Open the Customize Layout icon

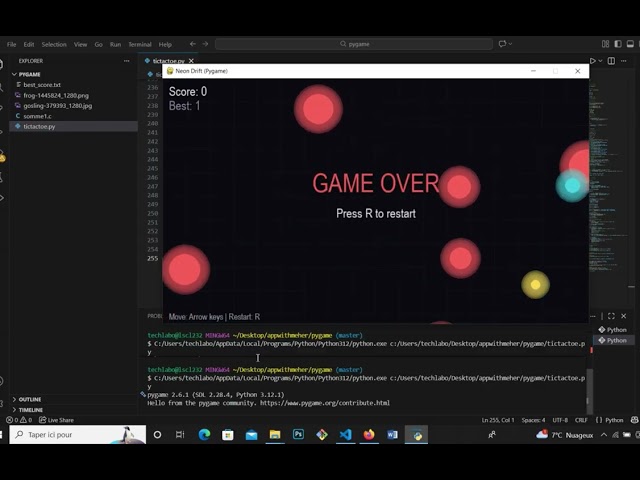[x=605, y=44]
